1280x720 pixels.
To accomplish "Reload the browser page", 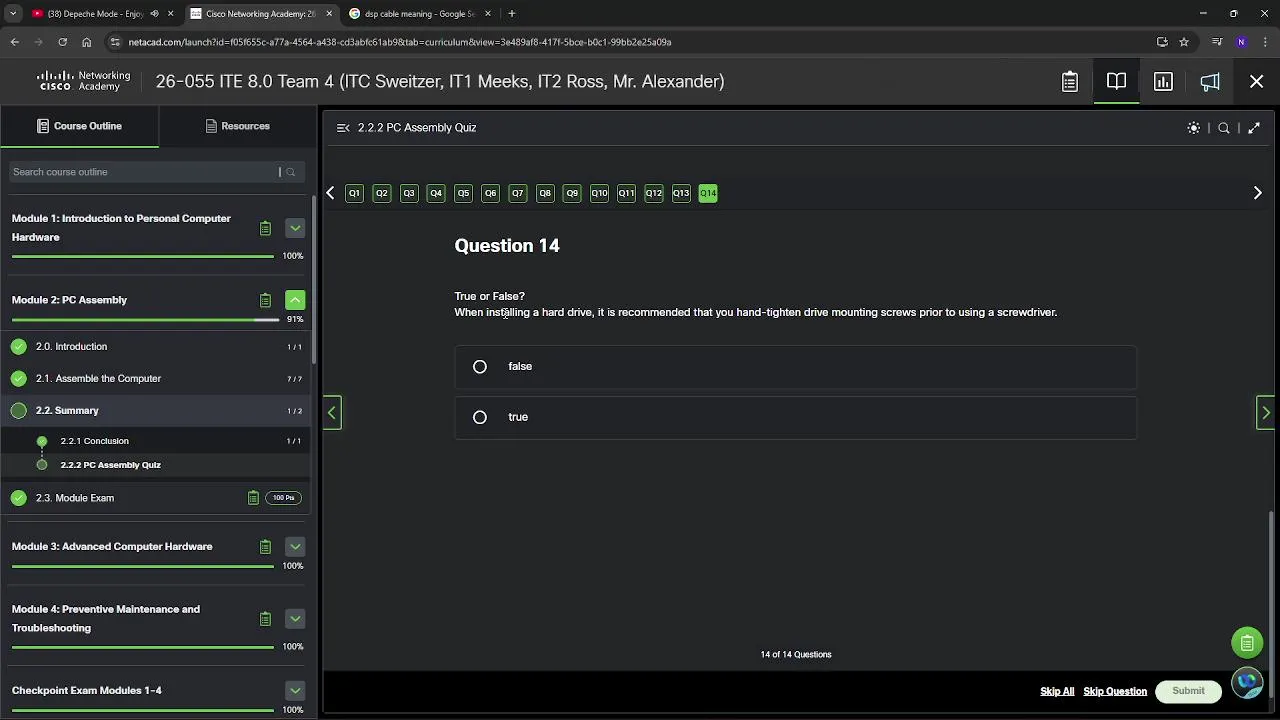I will click(x=62, y=42).
